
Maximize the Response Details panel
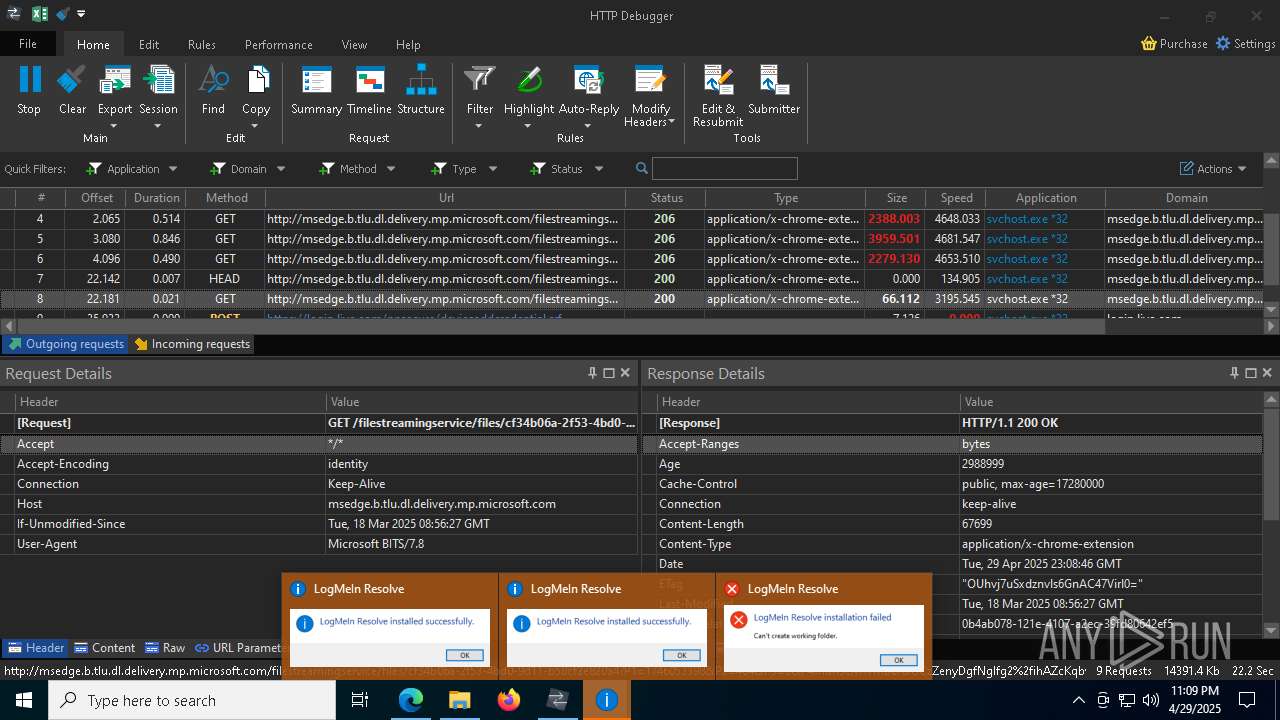coord(1251,373)
